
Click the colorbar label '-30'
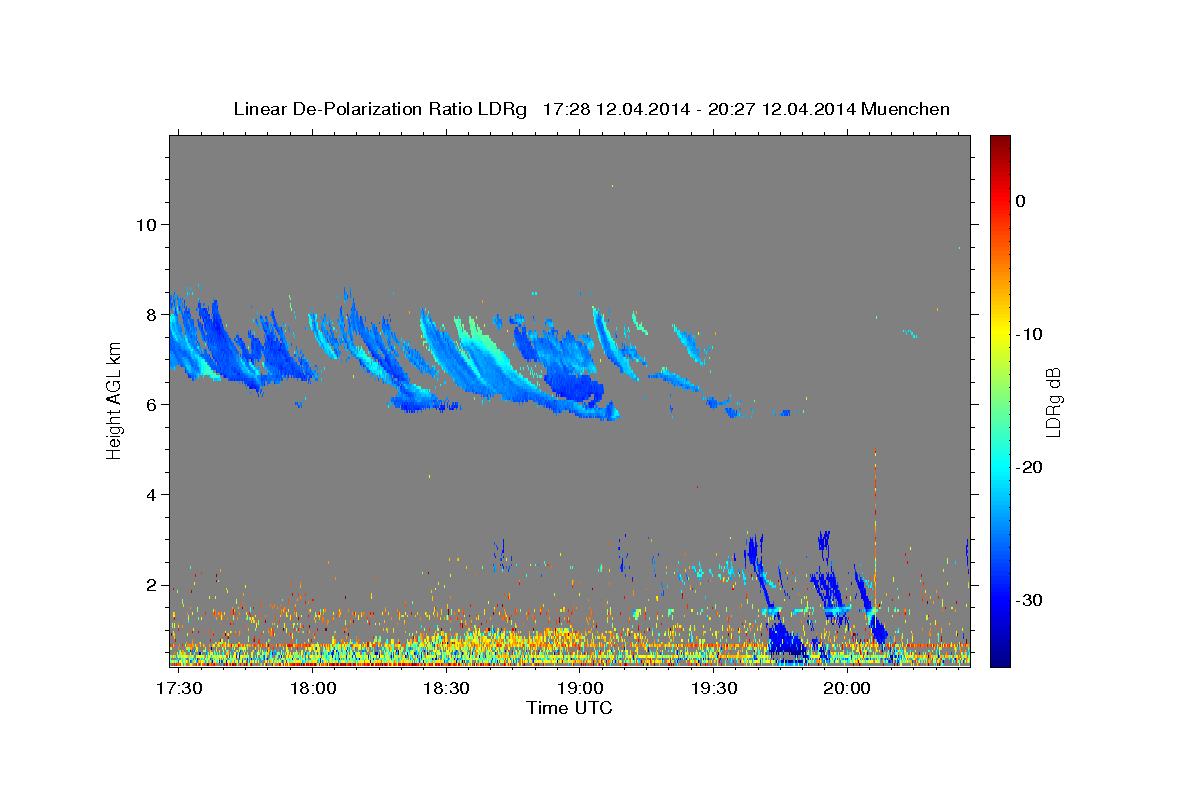1030,600
